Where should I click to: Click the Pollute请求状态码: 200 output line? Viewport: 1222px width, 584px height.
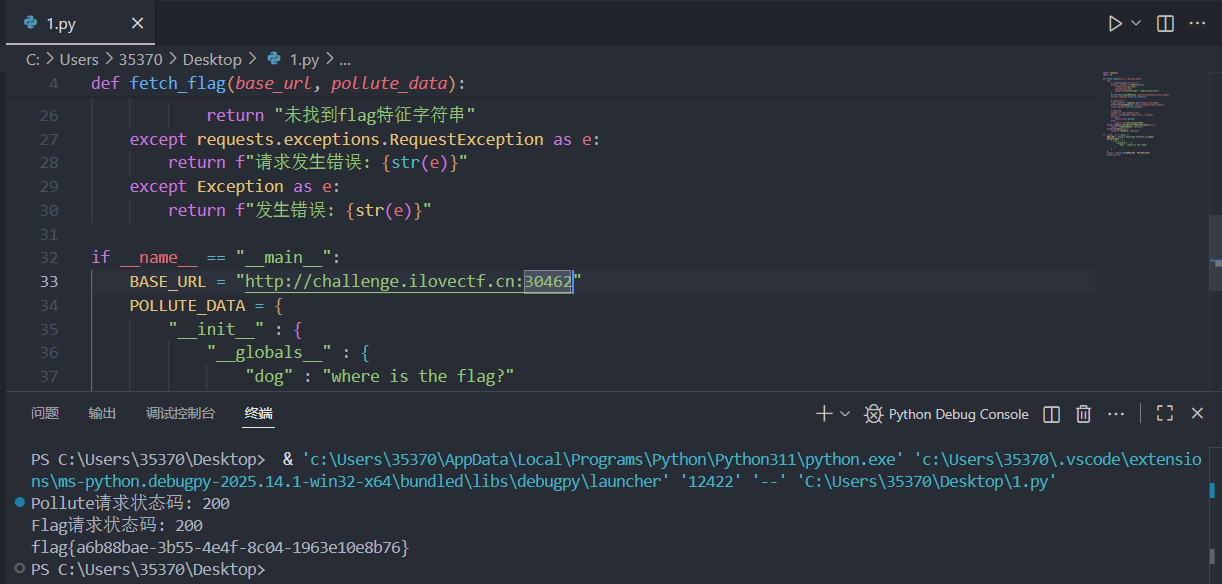[131, 504]
